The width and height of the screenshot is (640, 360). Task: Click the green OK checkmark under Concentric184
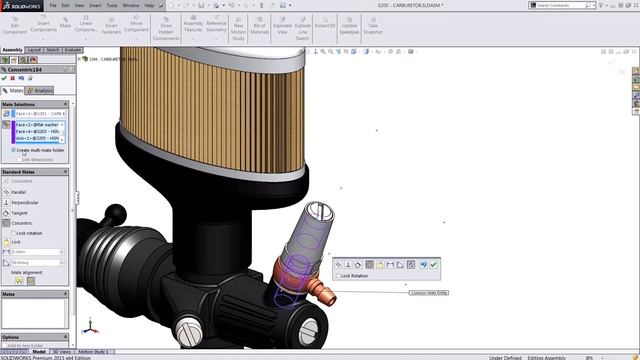tap(4, 78)
